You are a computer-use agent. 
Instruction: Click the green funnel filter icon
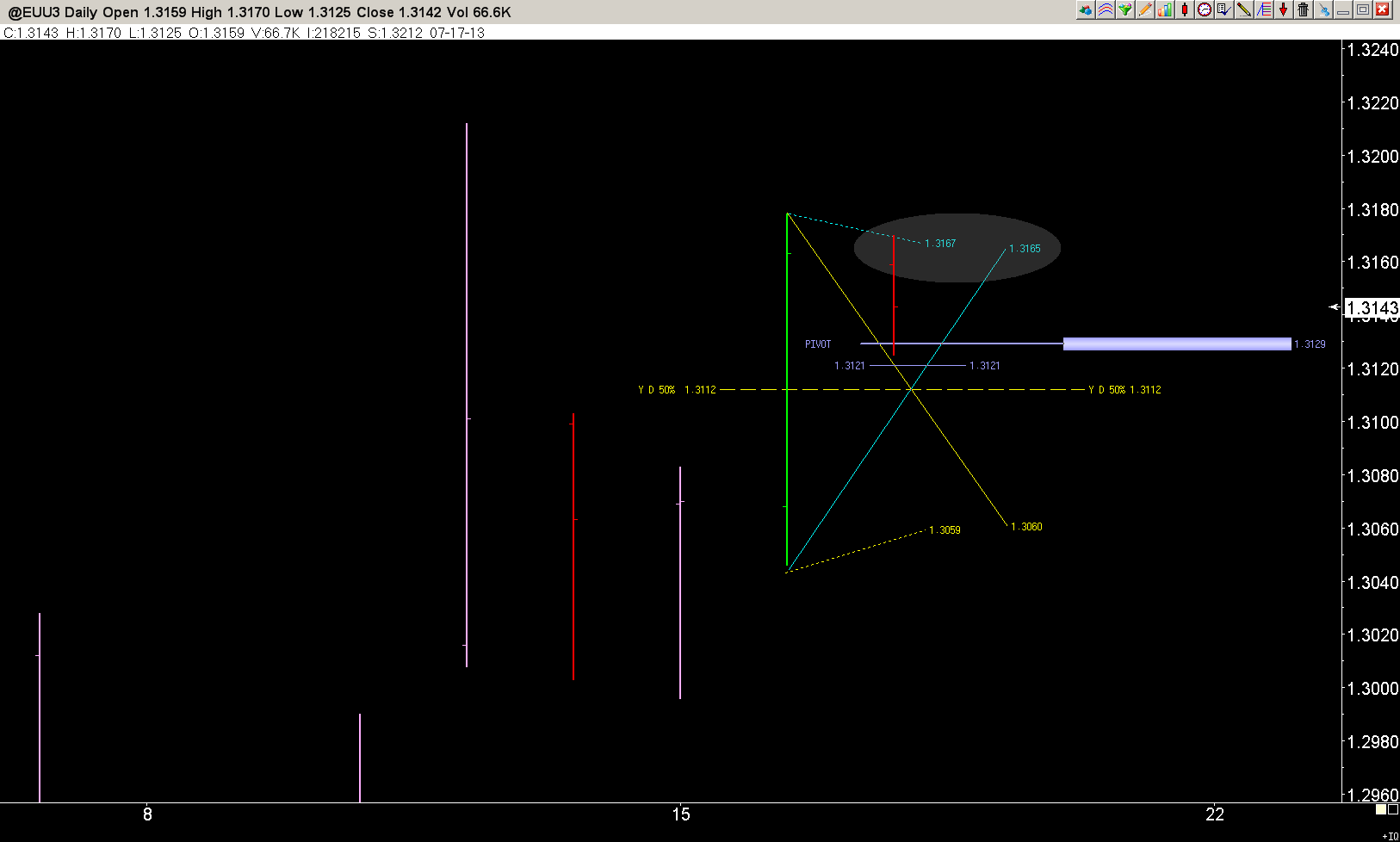pos(1125,9)
